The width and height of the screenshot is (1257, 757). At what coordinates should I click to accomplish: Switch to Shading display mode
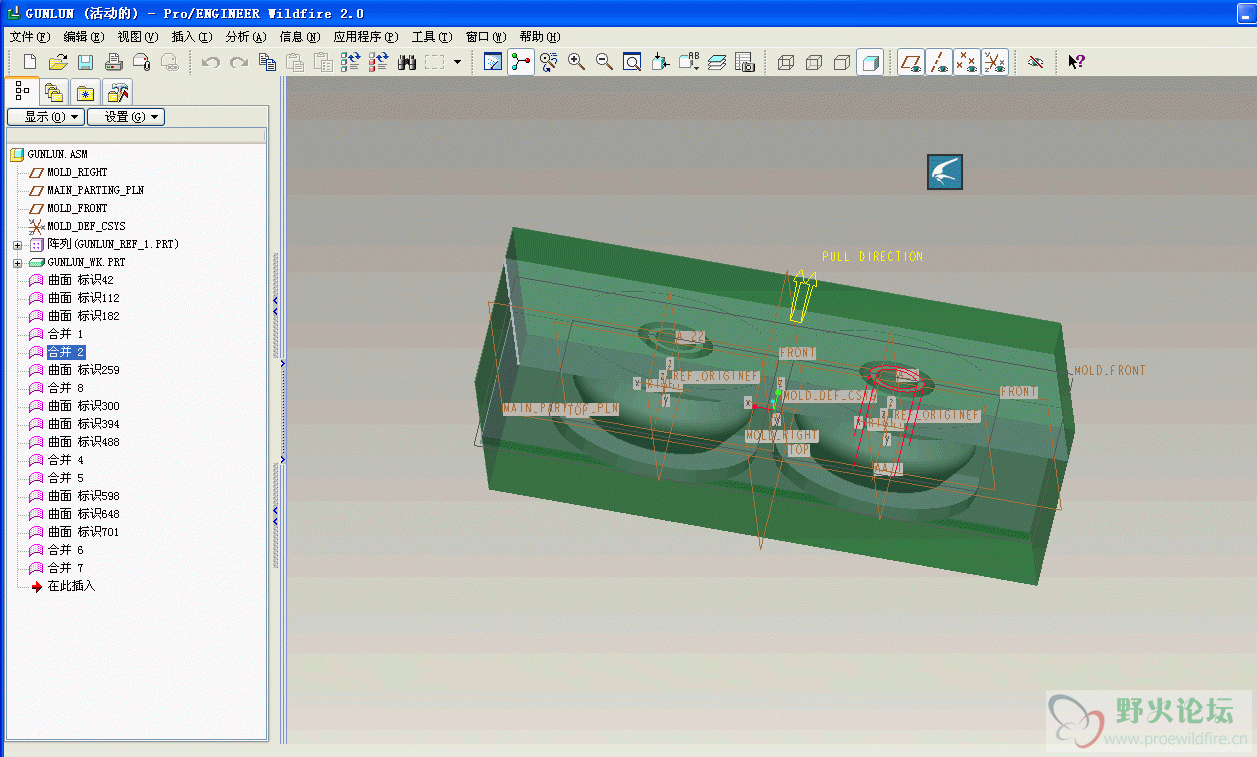(x=870, y=62)
